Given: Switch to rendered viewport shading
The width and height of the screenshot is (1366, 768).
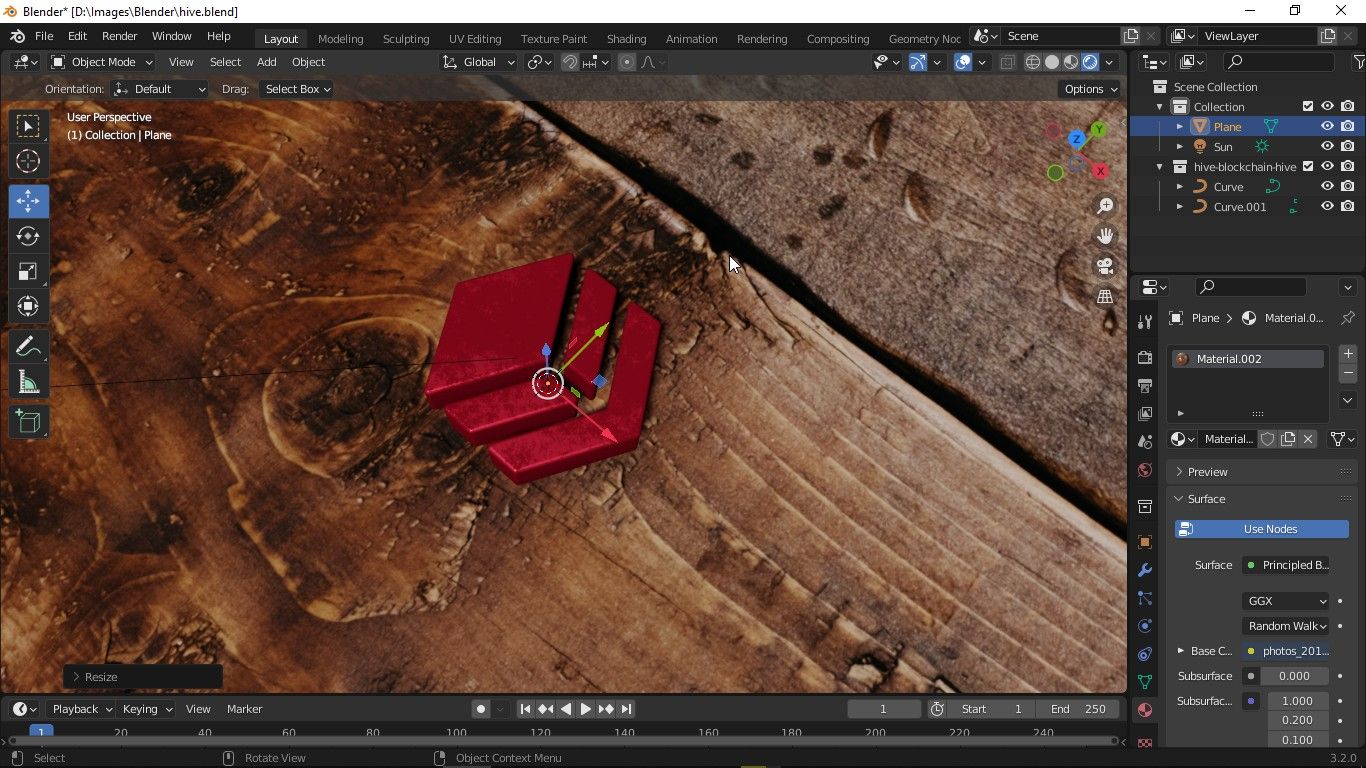Looking at the screenshot, I should [1090, 62].
